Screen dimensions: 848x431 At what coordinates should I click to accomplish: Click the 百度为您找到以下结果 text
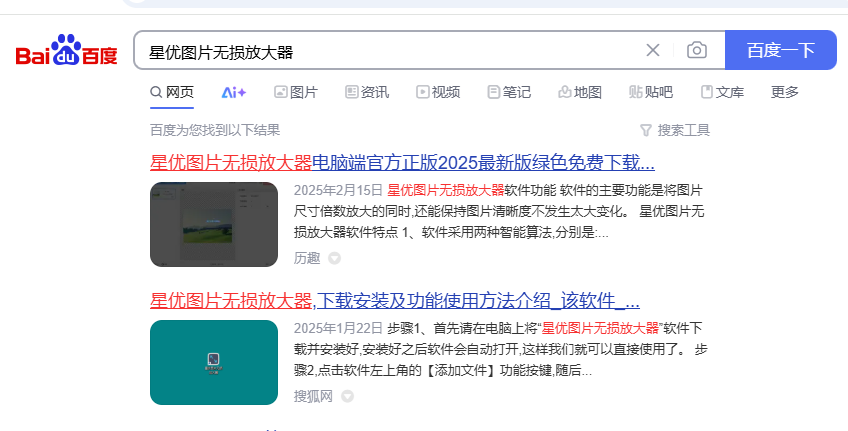(215, 130)
